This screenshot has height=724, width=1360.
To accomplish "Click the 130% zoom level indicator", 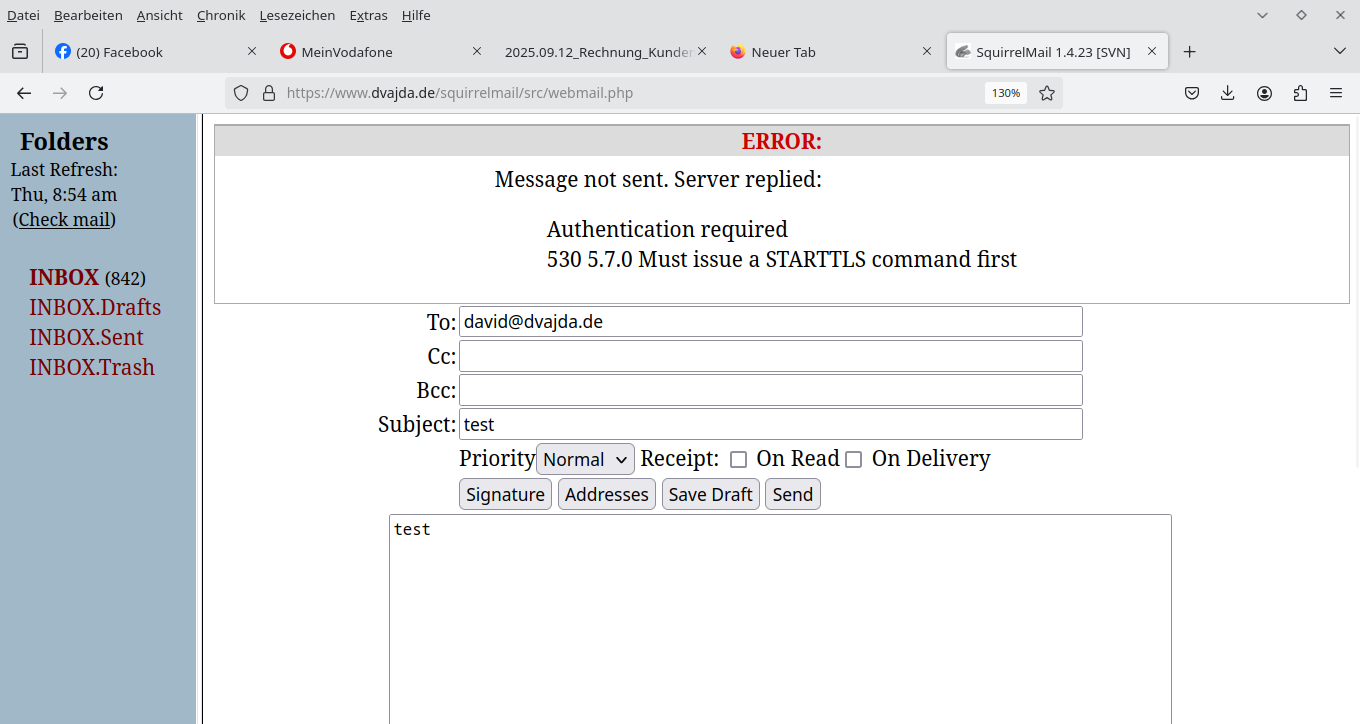I will (1005, 93).
